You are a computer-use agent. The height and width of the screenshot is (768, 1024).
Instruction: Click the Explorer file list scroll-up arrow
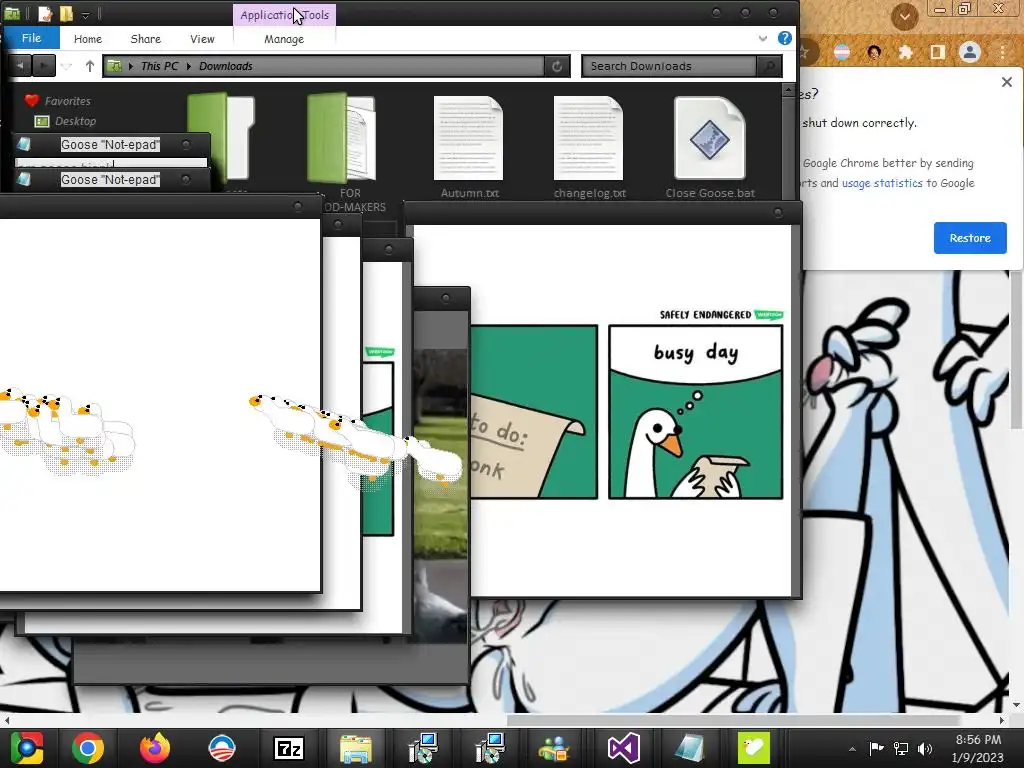pyautogui.click(x=788, y=90)
